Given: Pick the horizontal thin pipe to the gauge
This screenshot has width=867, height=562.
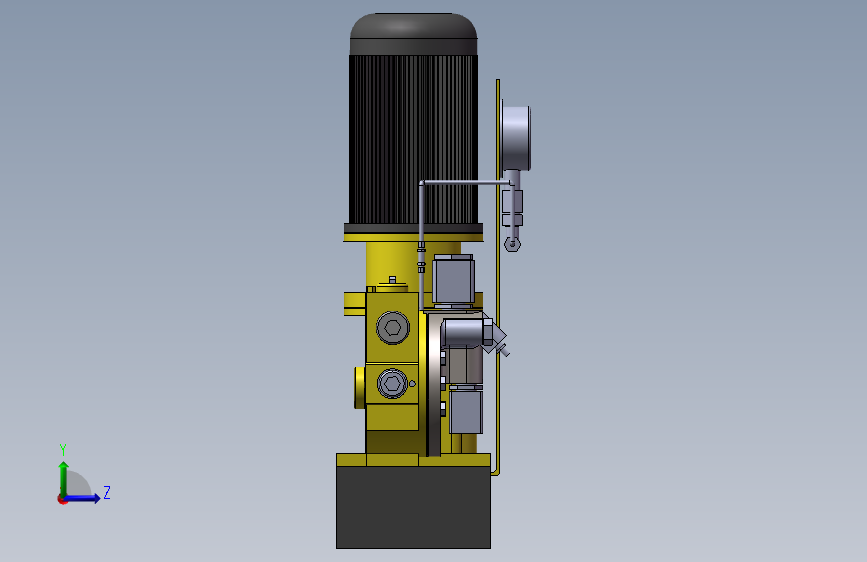Looking at the screenshot, I should (x=466, y=183).
